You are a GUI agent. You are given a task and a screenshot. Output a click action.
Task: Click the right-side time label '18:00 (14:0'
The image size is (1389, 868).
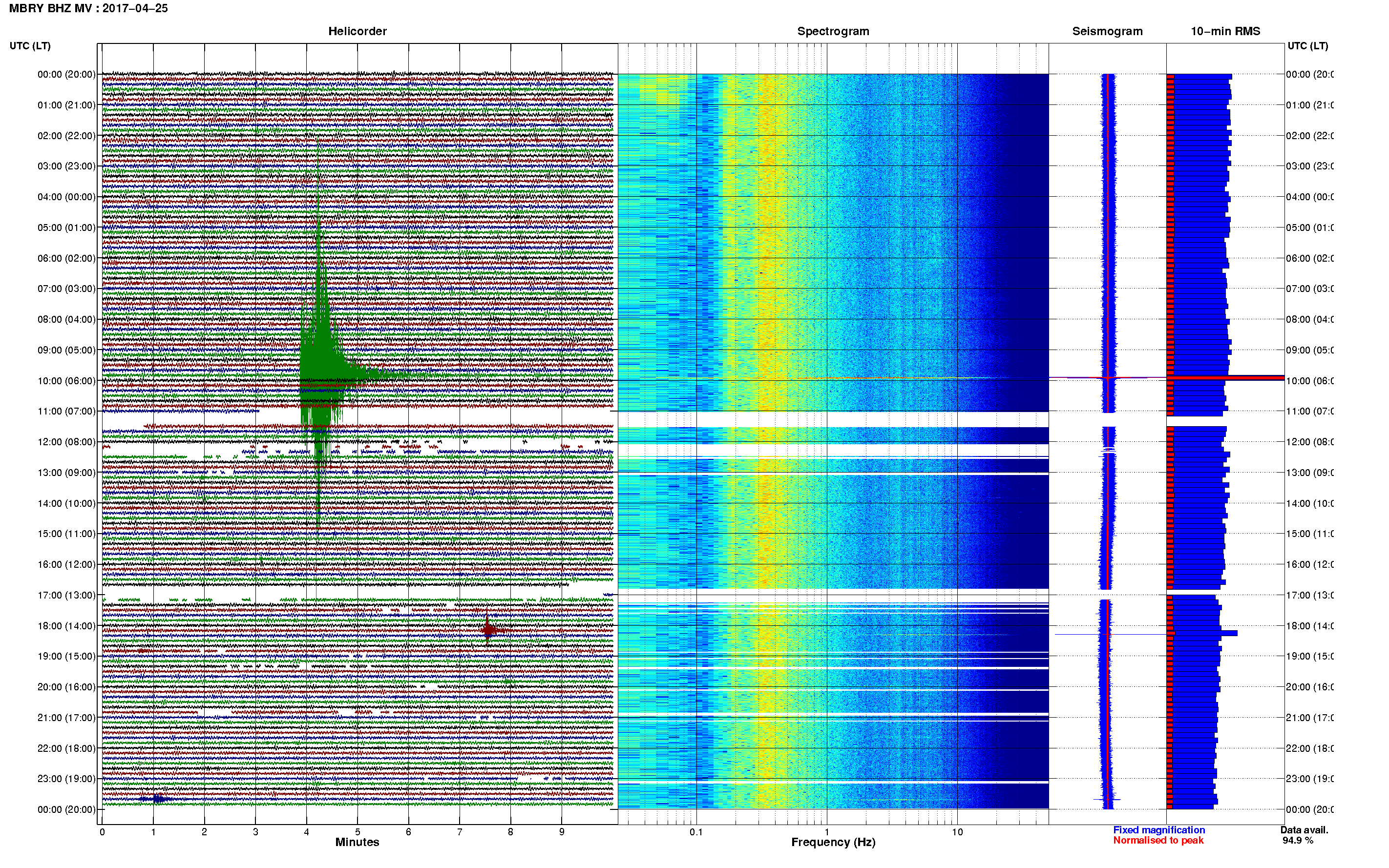click(1310, 626)
